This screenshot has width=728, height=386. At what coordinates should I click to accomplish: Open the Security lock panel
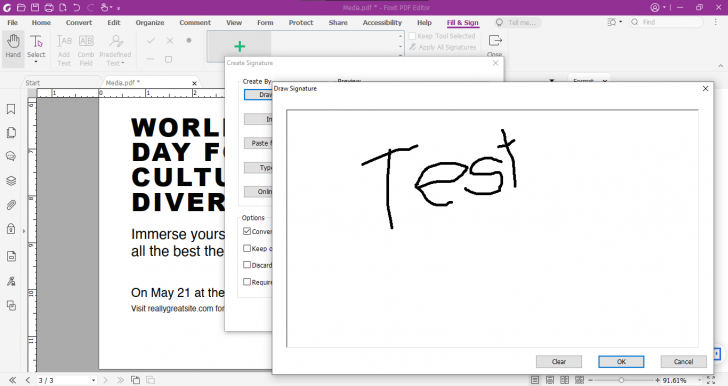[x=11, y=229]
